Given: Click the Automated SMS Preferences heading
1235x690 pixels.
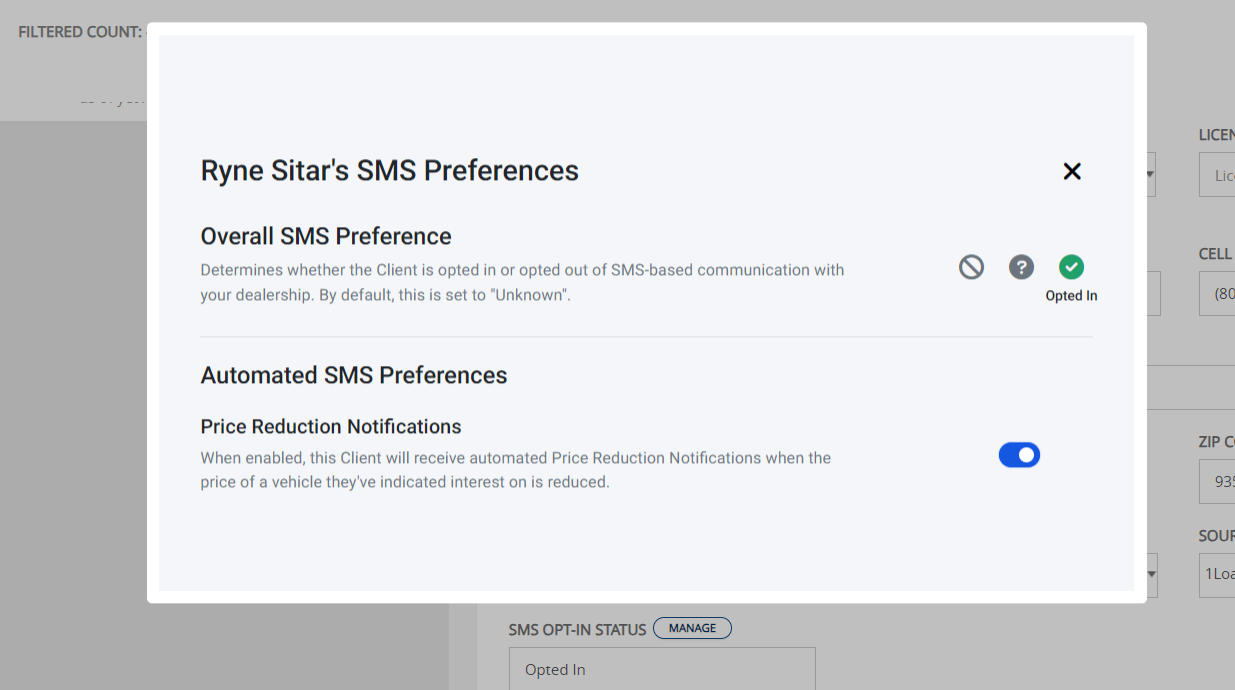Looking at the screenshot, I should pos(354,375).
